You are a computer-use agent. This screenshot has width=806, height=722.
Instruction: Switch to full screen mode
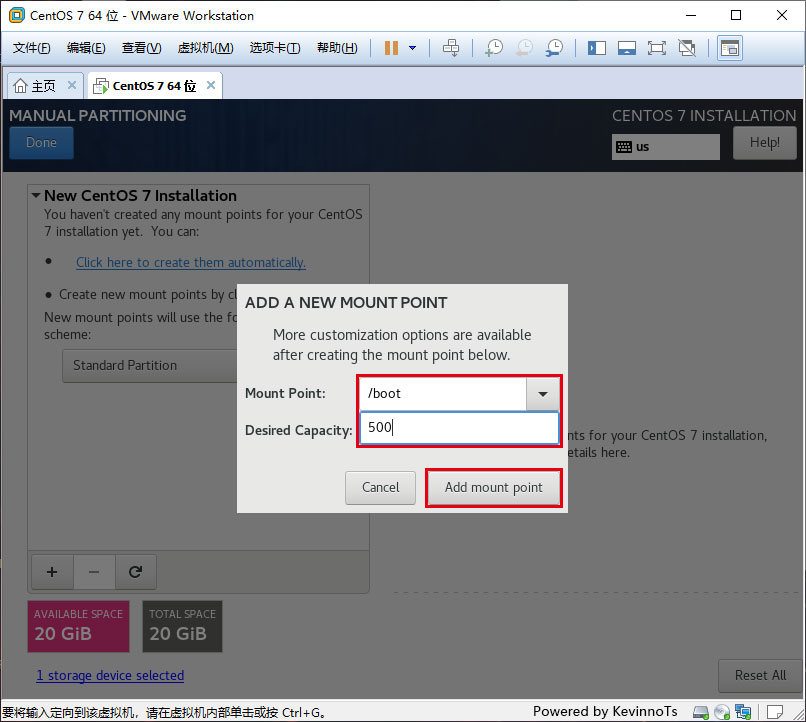(x=656, y=48)
